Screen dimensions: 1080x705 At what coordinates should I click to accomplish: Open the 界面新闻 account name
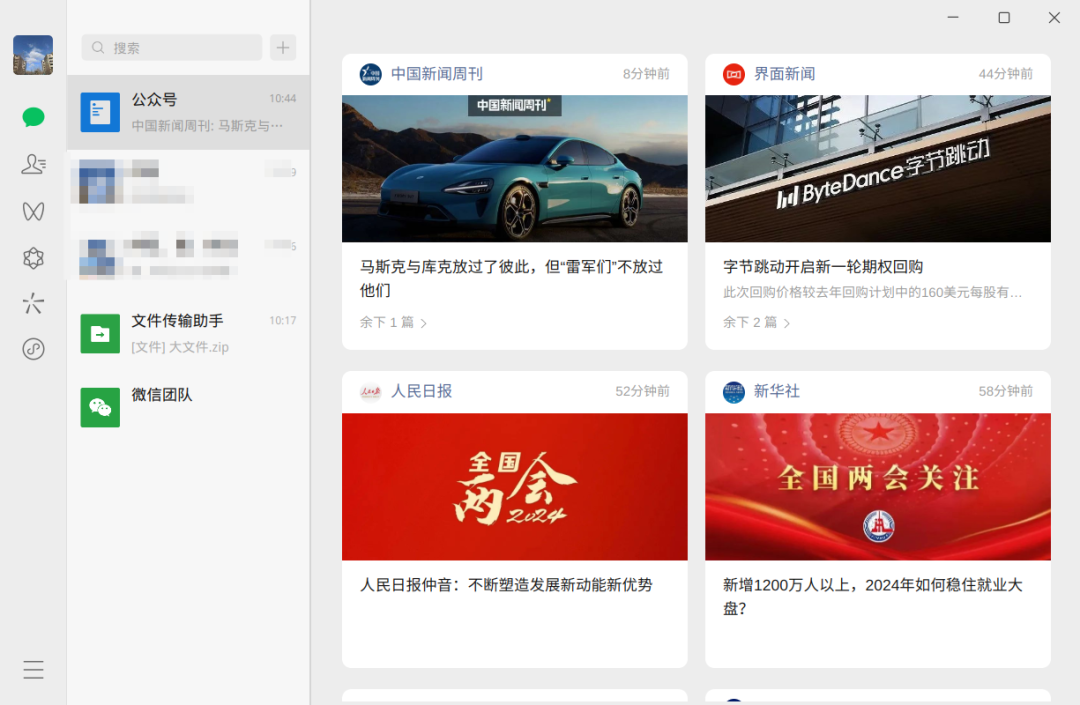(x=785, y=74)
